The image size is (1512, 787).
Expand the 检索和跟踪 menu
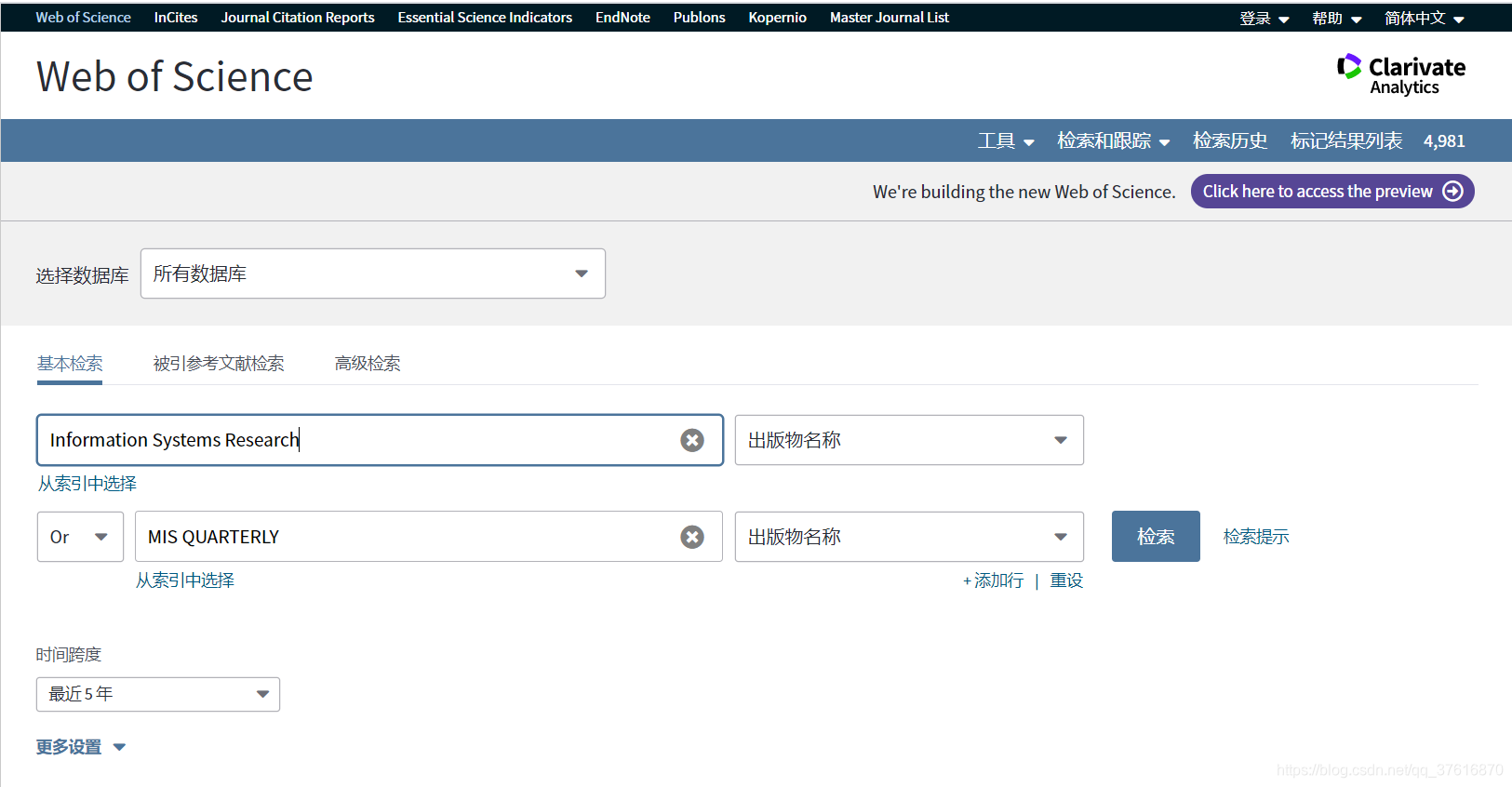click(x=1113, y=140)
